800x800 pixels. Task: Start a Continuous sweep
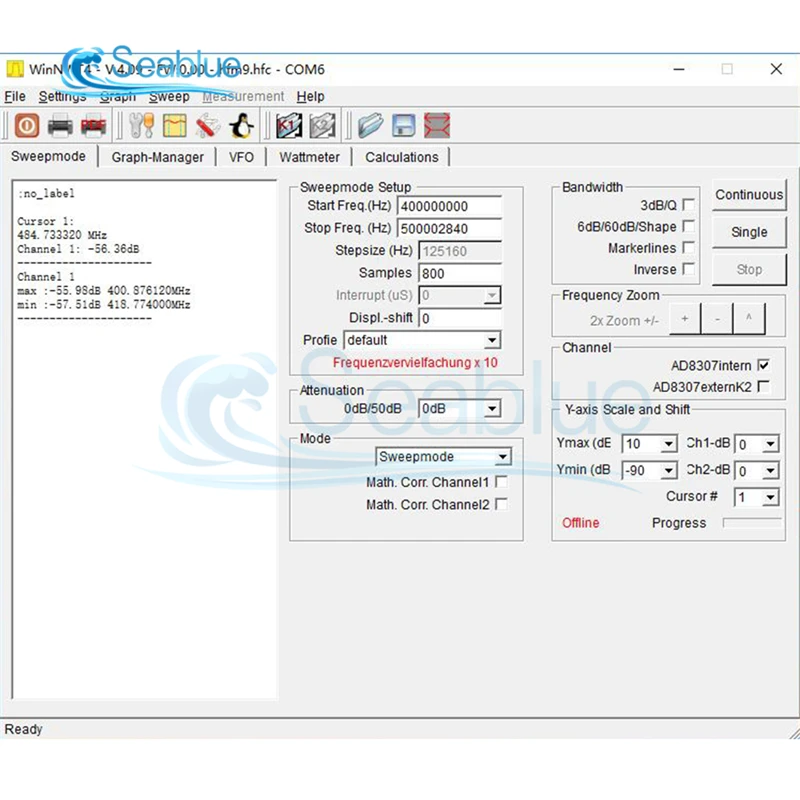[x=749, y=195]
